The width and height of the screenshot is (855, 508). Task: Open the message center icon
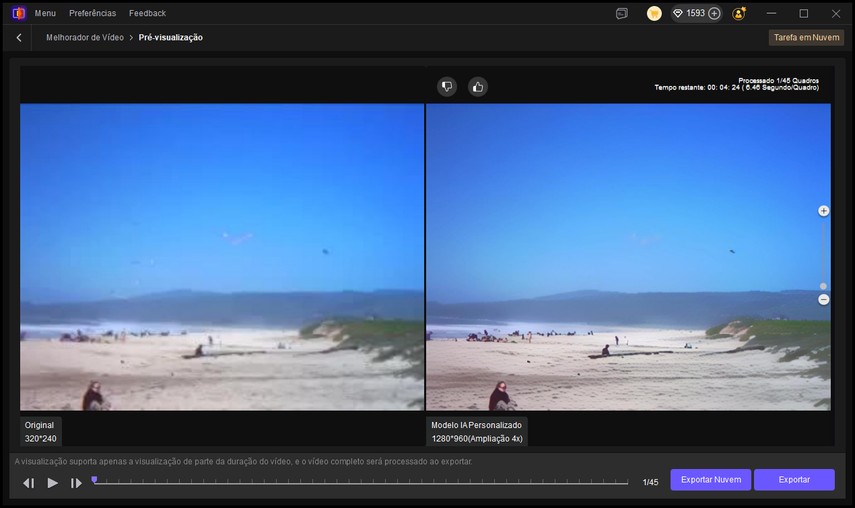pos(622,14)
